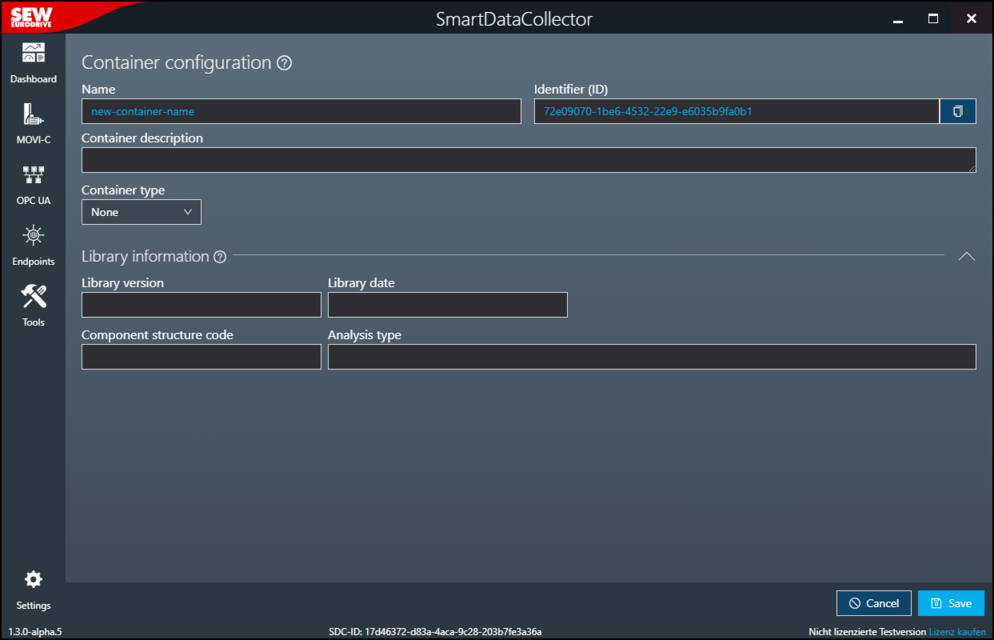Screen dimensions: 994x640
Task: Open the Tools sidebar section
Action: (x=33, y=305)
